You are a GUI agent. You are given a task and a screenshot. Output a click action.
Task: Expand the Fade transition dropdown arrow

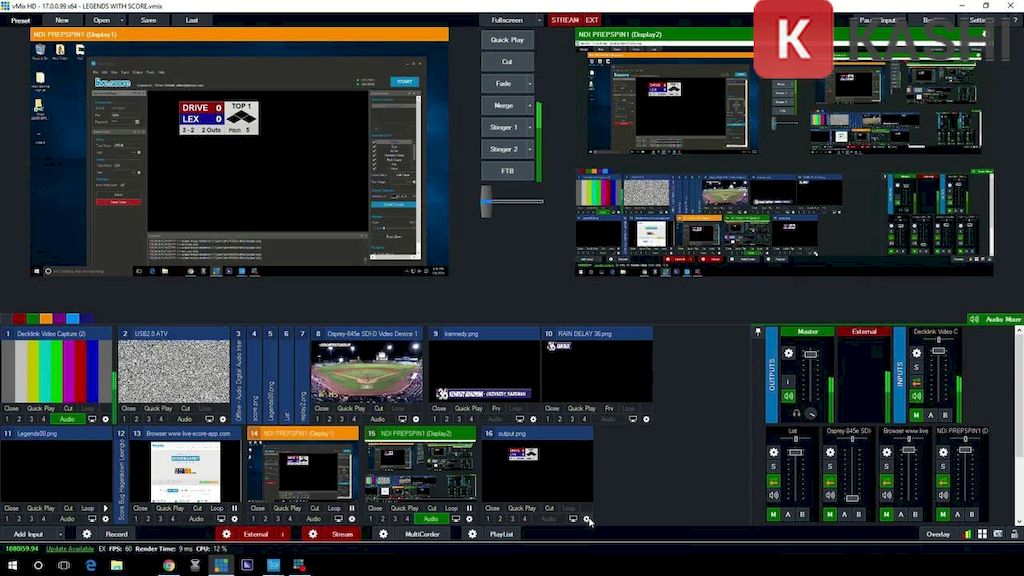(x=529, y=84)
